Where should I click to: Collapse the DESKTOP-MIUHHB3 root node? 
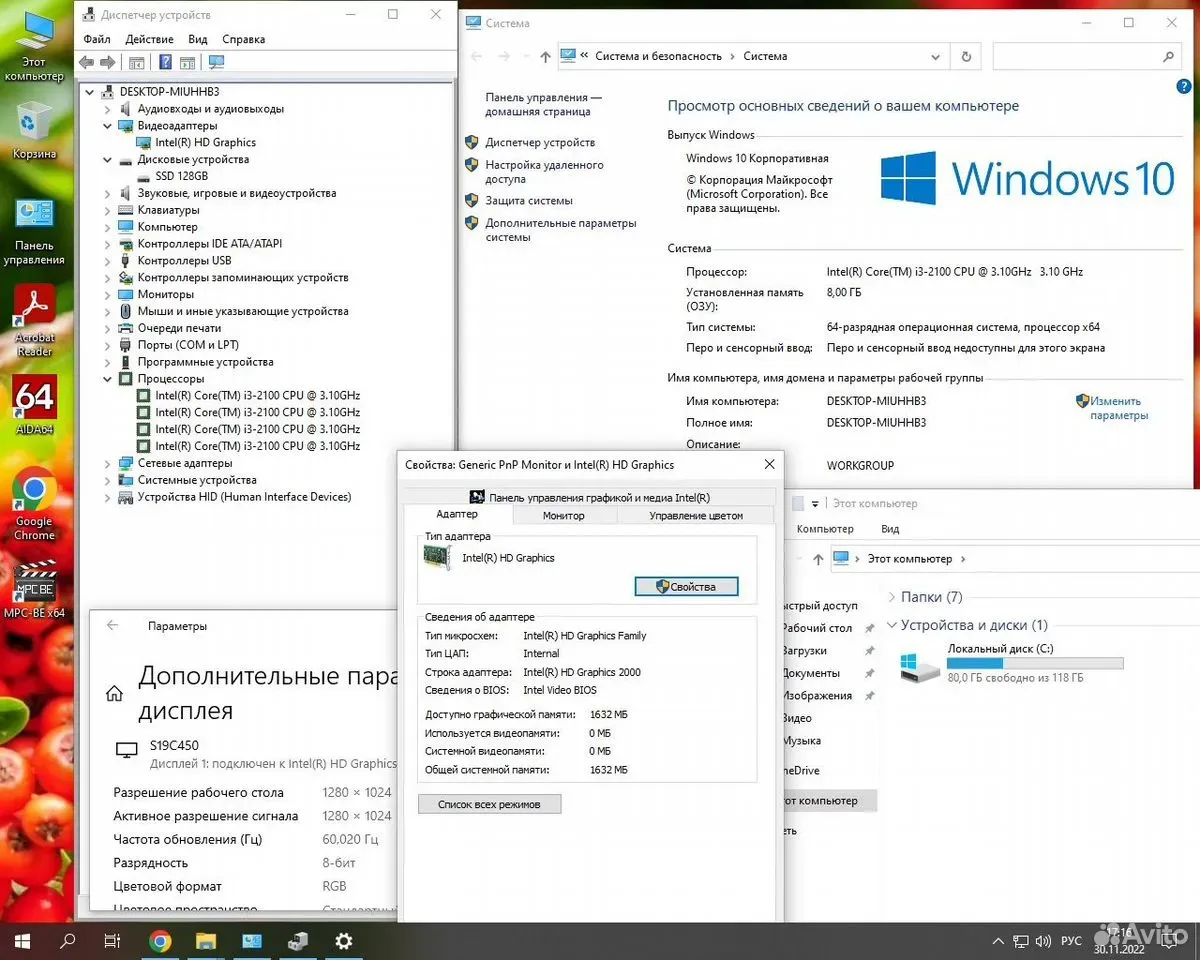coord(92,92)
